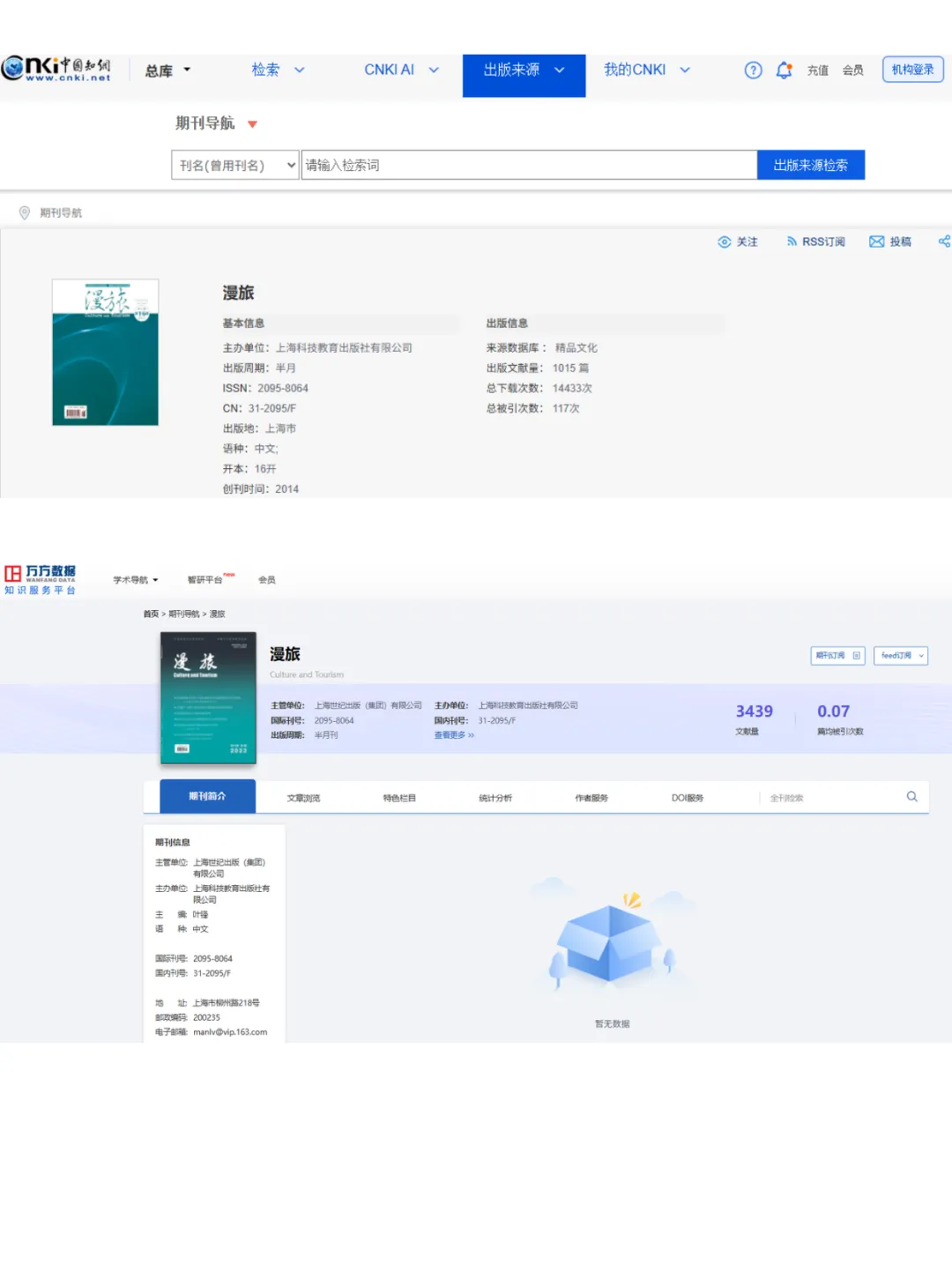Click the 邮政编码 value 200235
The image size is (952, 1272).
point(207,1017)
